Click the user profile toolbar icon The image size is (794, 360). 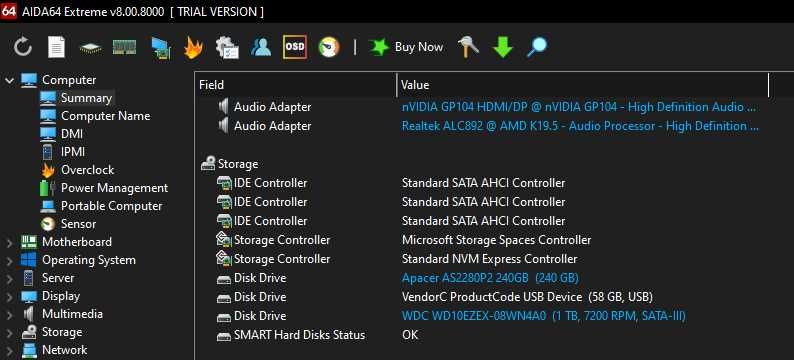tap(261, 47)
